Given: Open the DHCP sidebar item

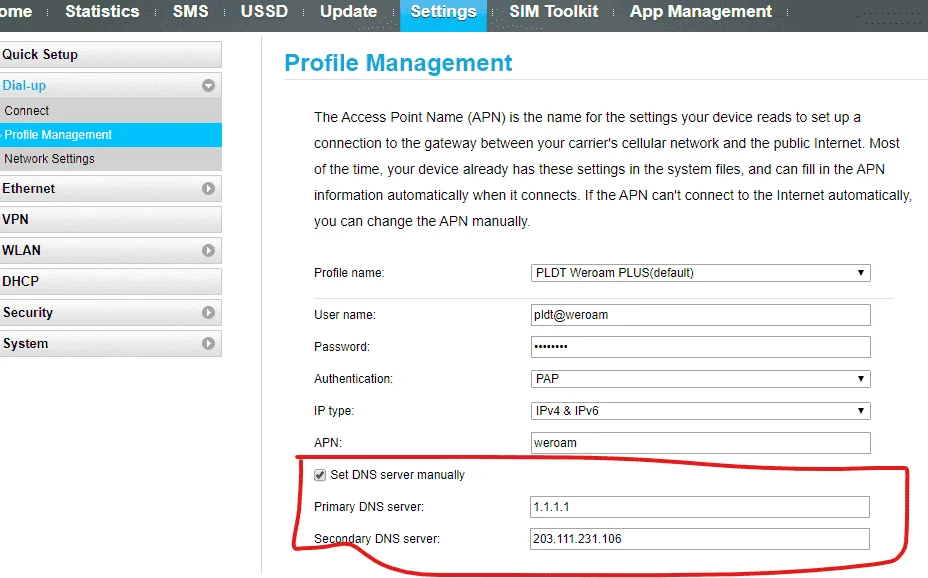Looking at the screenshot, I should (111, 281).
